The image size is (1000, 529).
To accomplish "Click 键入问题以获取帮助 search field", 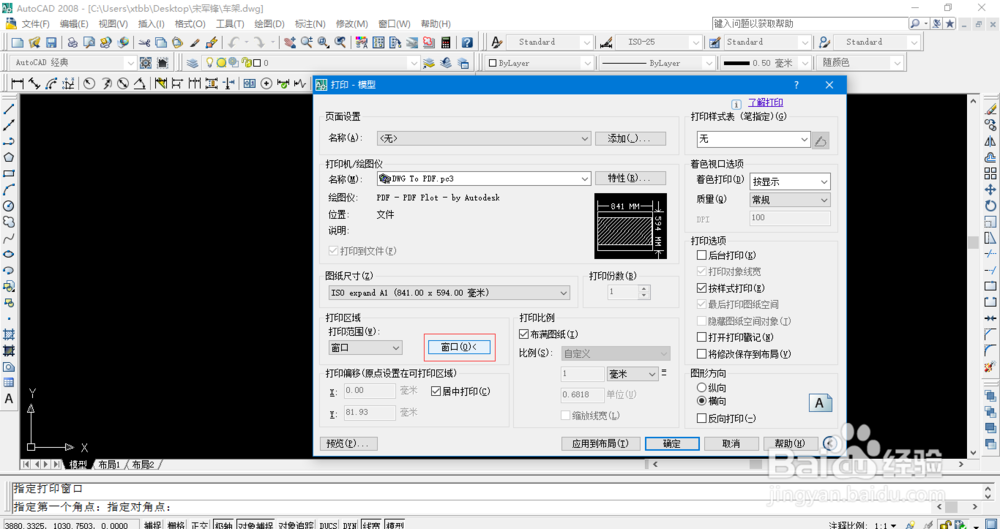I will click(x=809, y=24).
